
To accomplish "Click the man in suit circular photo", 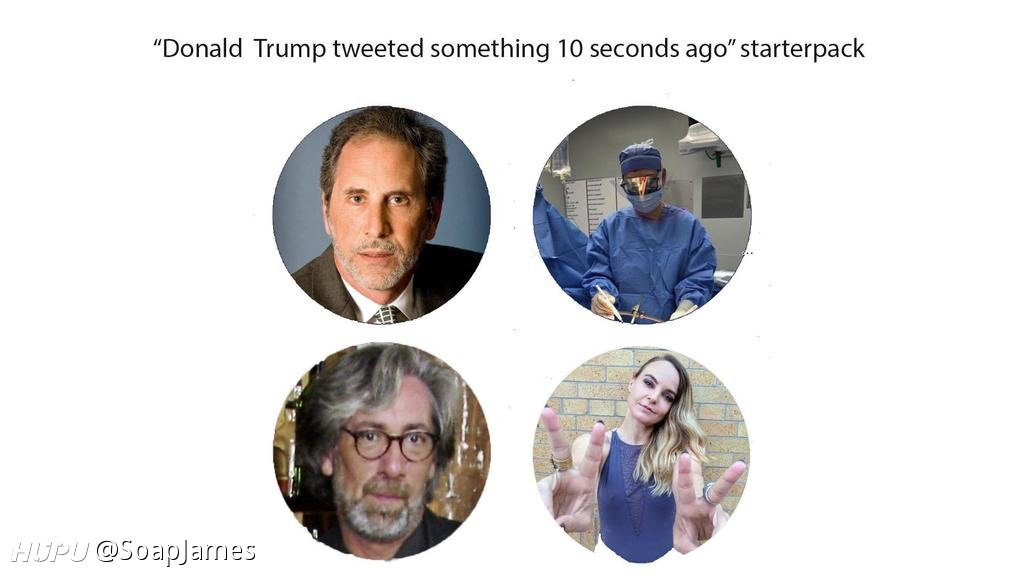I will tap(381, 215).
